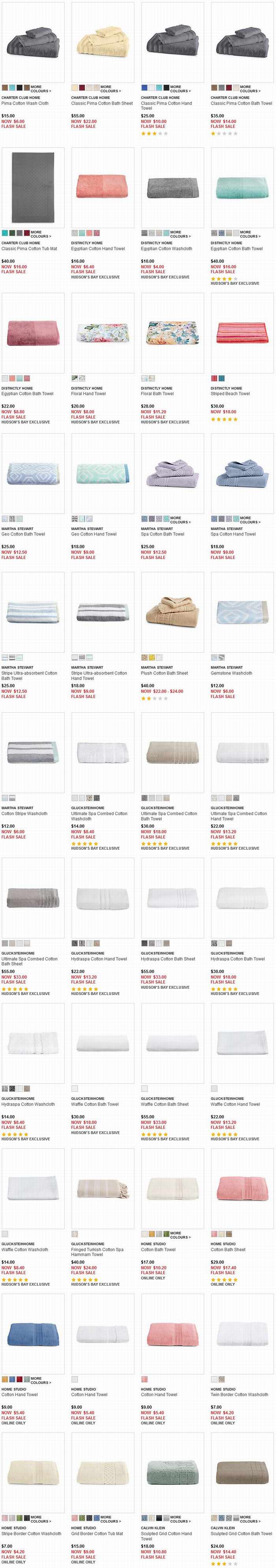Expand MORE COLOURS for Classic Pima Cotton Bath Sheet
The height and width of the screenshot is (1568, 276).
[x=110, y=89]
